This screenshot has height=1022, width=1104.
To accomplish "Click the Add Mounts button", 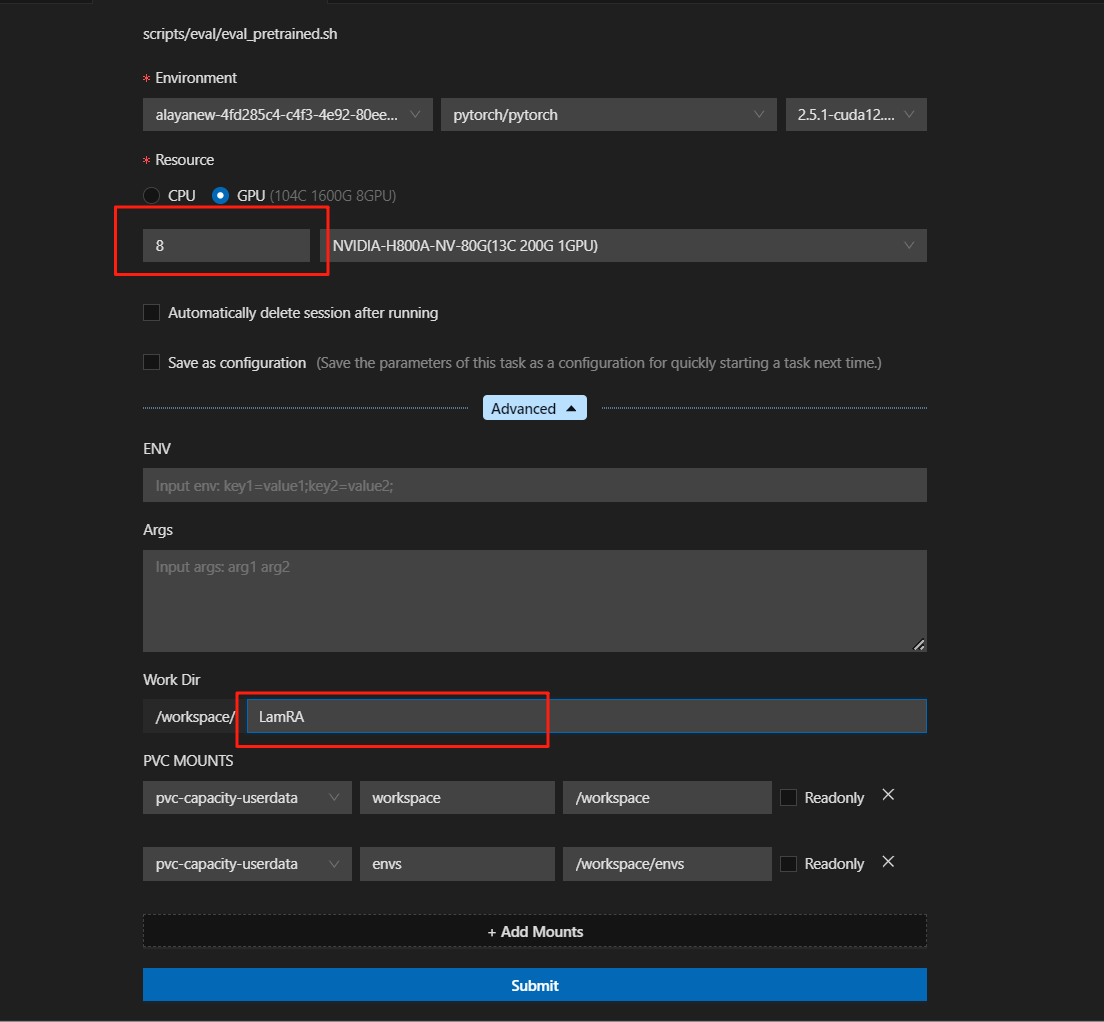I will pos(534,931).
